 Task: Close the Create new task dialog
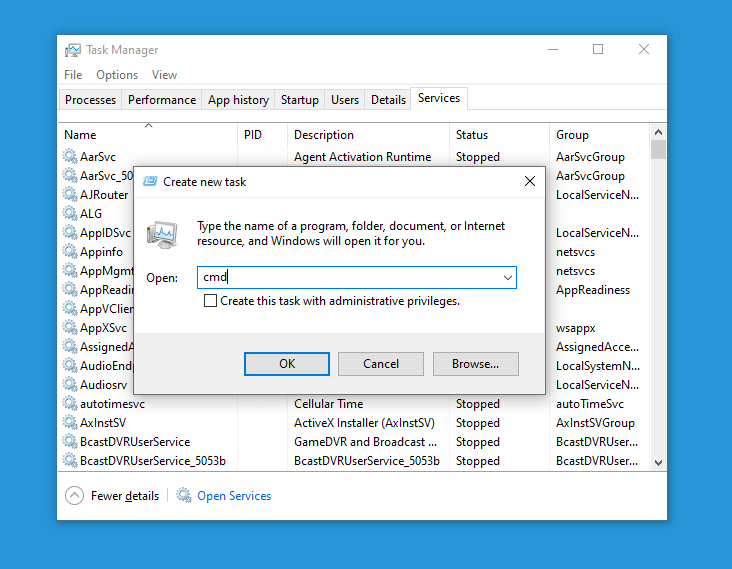pos(529,181)
